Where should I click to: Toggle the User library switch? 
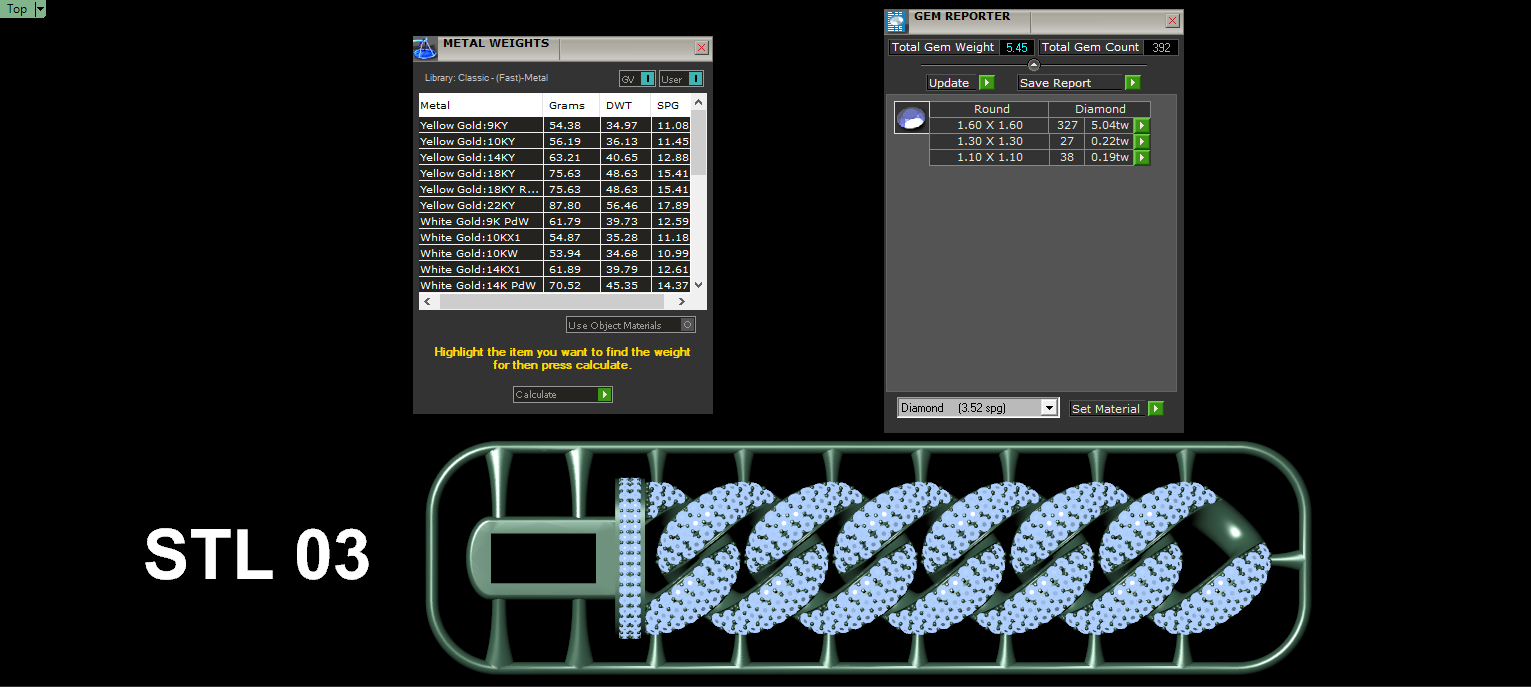(681, 79)
